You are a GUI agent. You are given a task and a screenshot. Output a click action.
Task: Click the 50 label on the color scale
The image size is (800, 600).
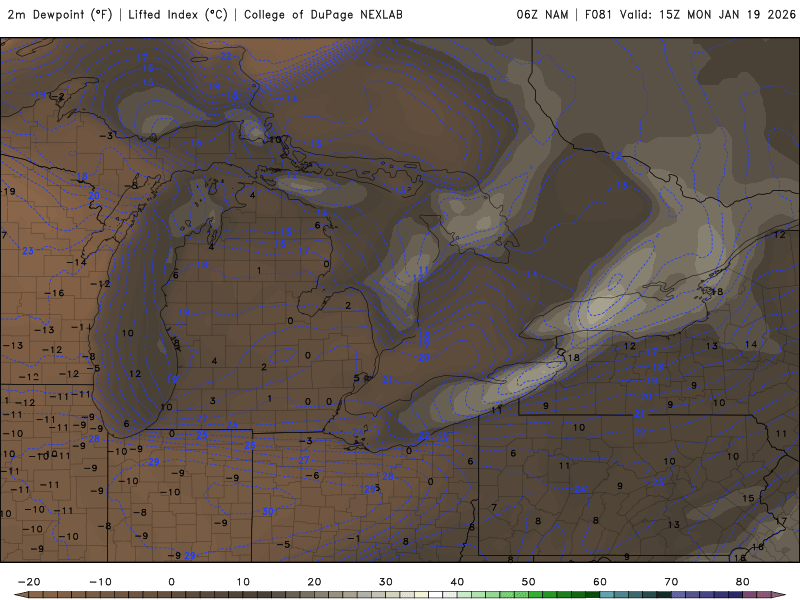(x=529, y=582)
